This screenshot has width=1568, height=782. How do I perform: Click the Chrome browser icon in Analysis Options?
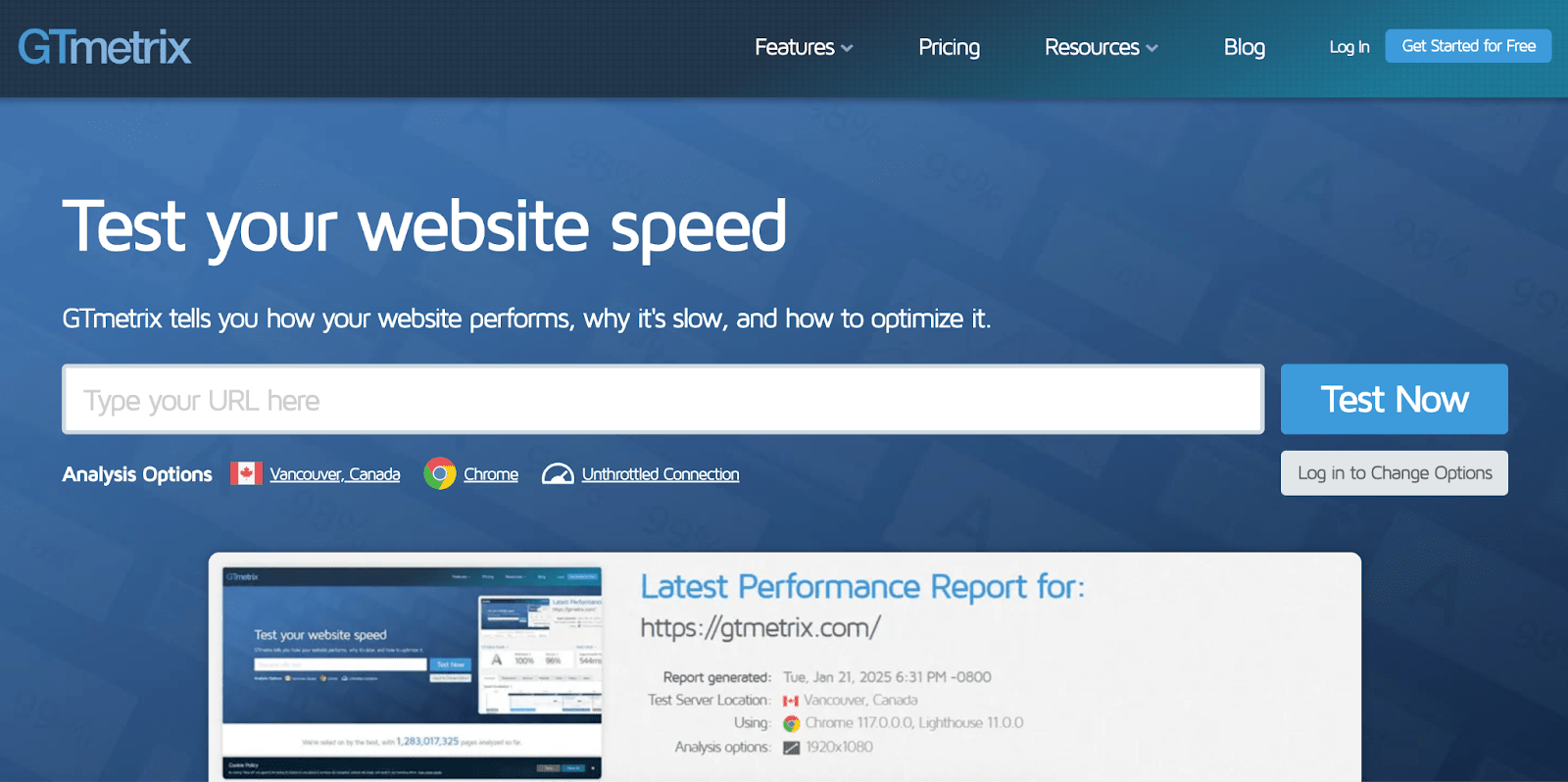click(440, 474)
